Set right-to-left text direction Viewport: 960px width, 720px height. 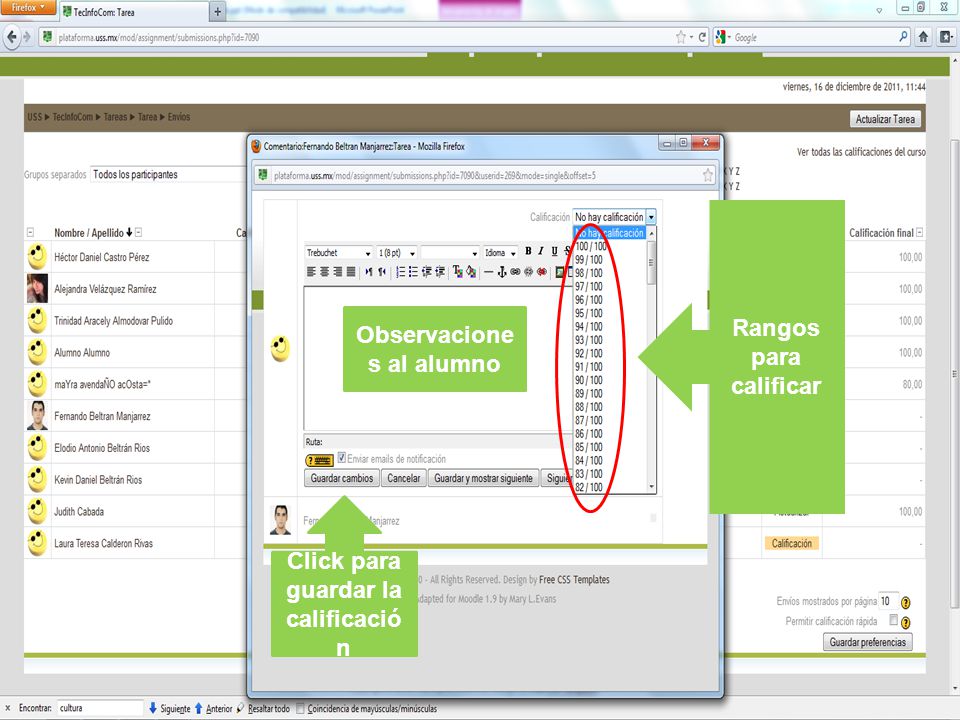pos(382,271)
